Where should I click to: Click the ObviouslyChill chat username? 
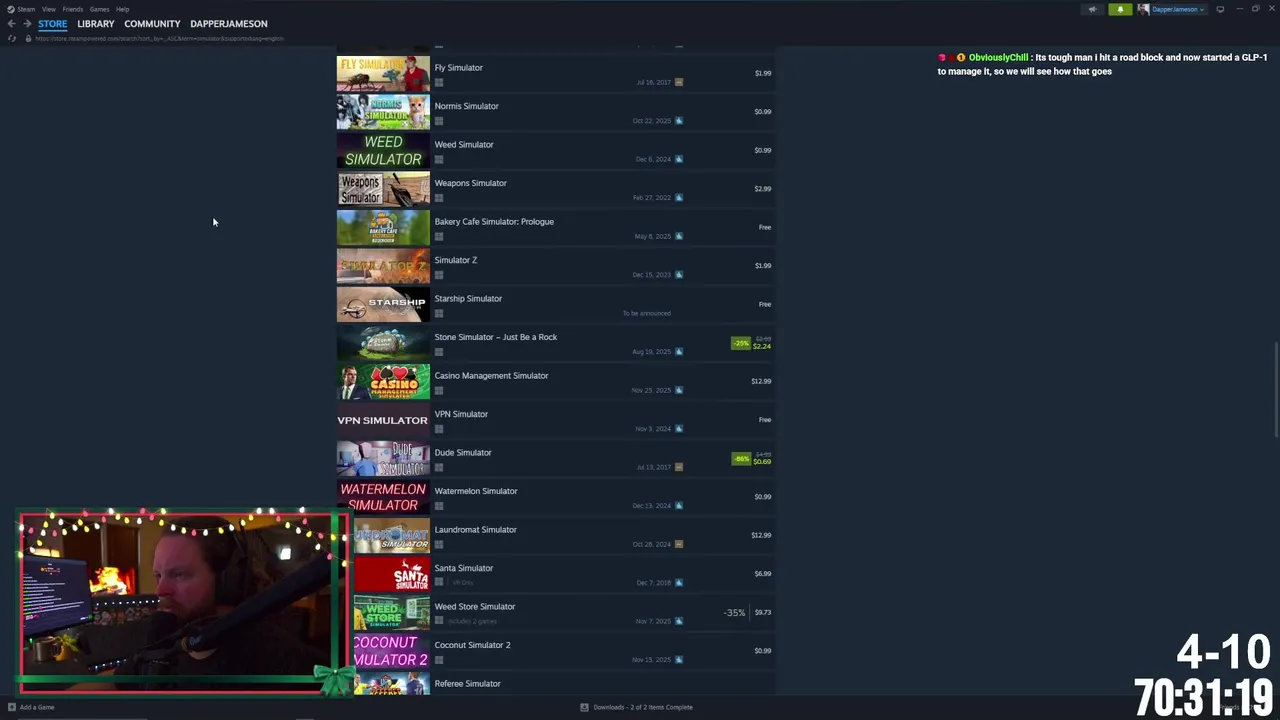pyautogui.click(x=998, y=58)
